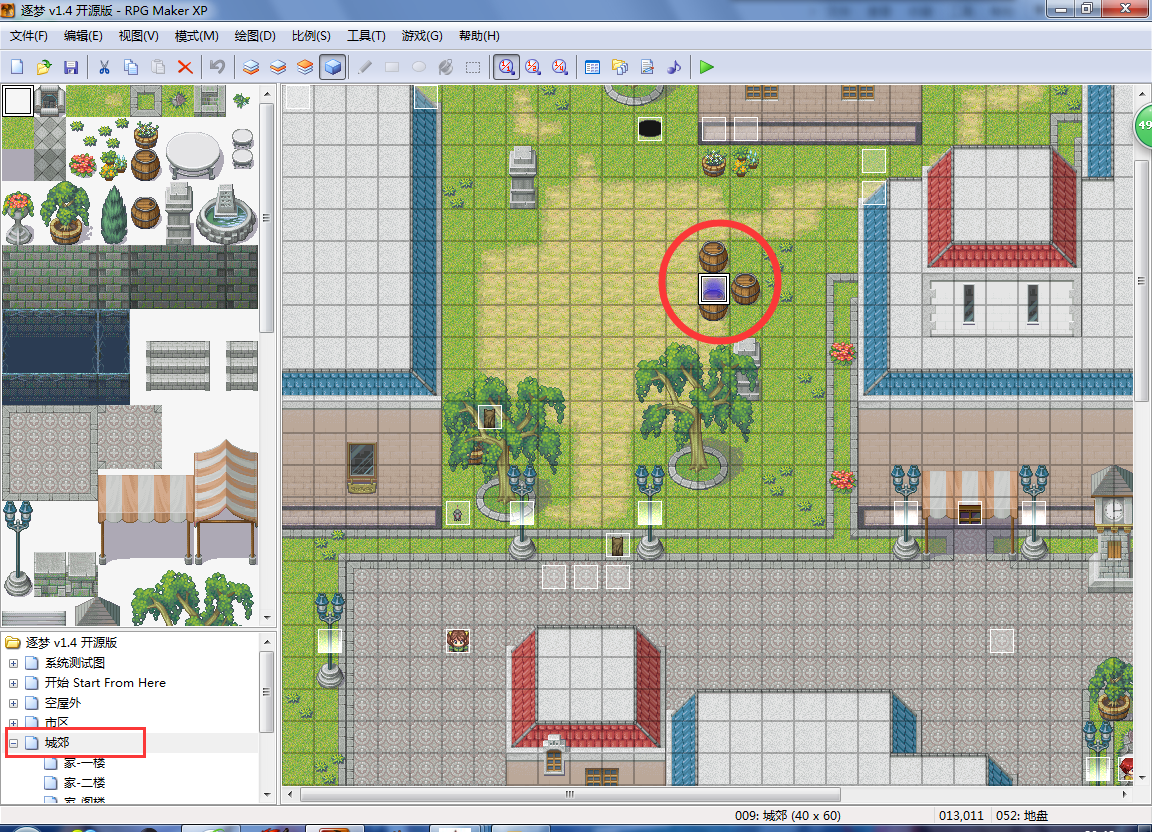Click the map's horizontal scrollbar thumb
The height and width of the screenshot is (832, 1152).
[570, 795]
